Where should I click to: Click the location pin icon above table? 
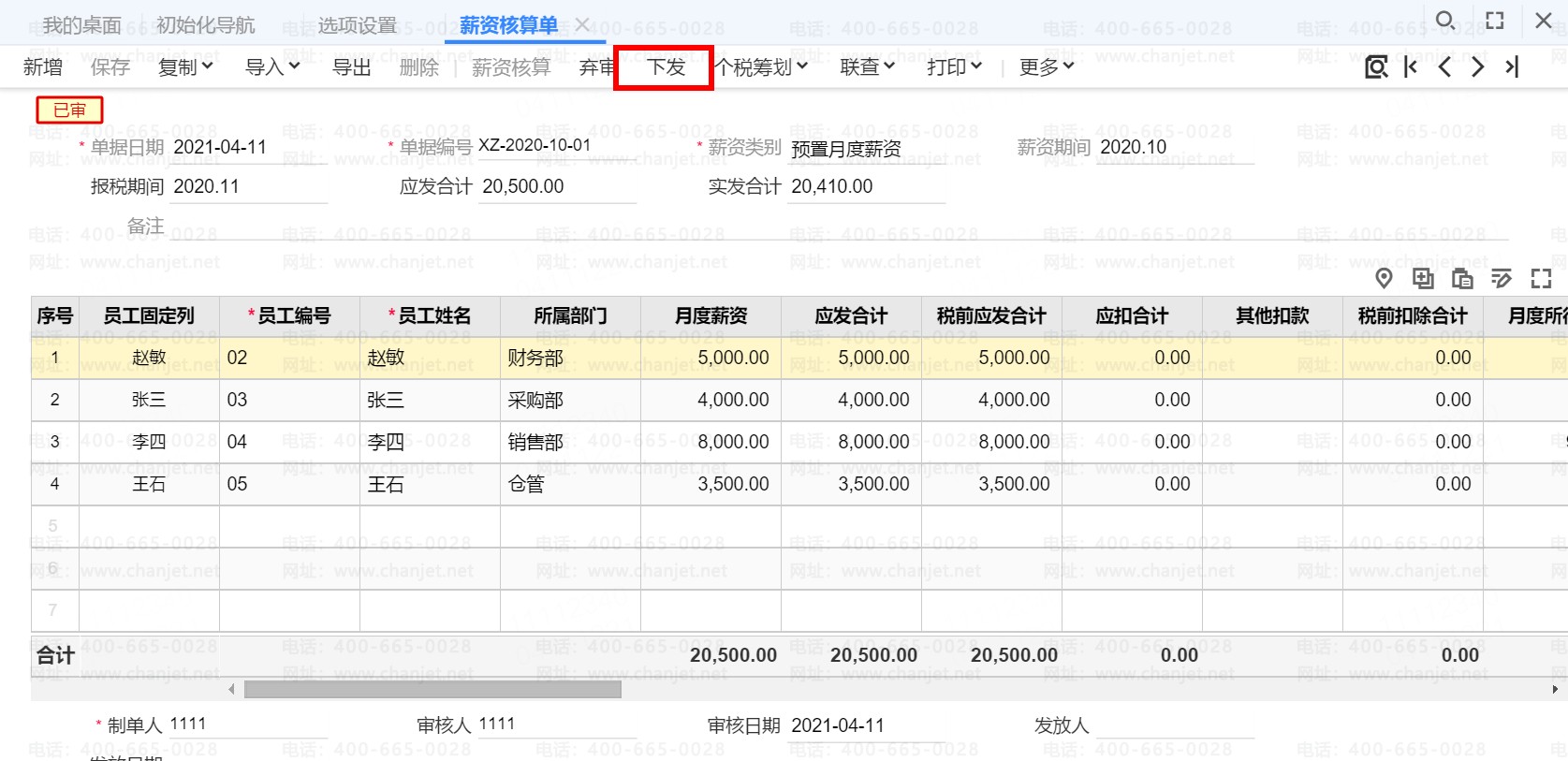pyautogui.click(x=1384, y=278)
